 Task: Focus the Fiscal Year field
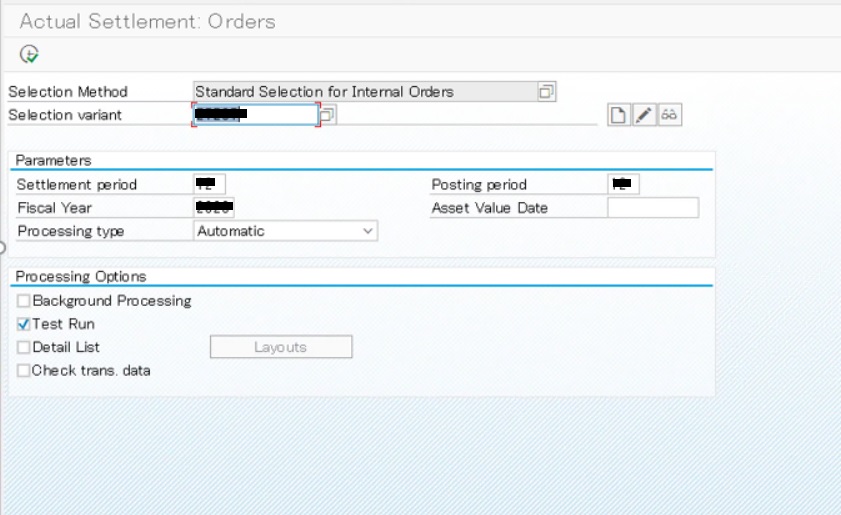click(215, 208)
